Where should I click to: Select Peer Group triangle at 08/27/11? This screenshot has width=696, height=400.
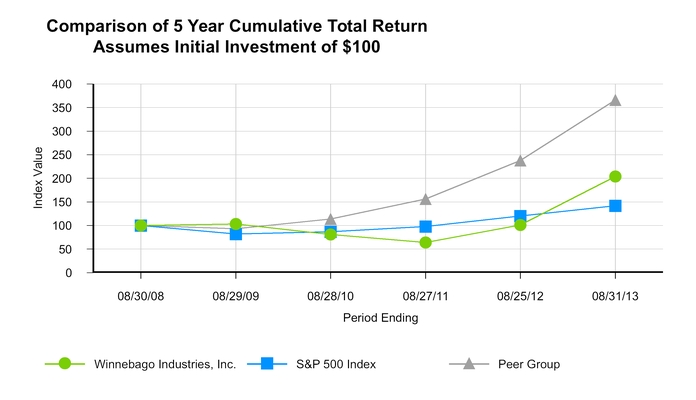(x=426, y=199)
